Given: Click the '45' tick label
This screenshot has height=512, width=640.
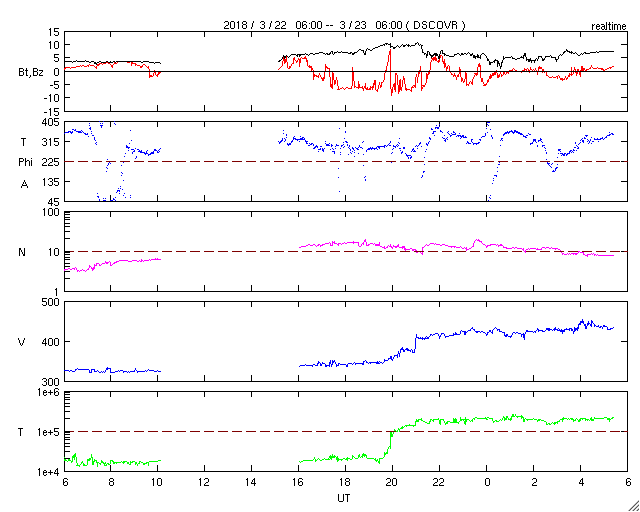Looking at the screenshot, I should click(53, 202).
